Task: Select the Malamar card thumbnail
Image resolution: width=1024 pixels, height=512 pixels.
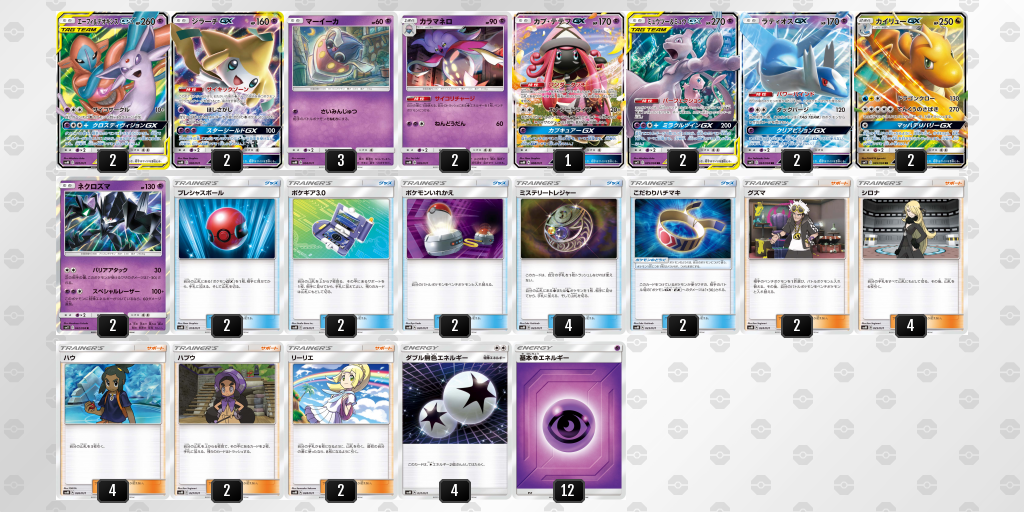Action: [x=455, y=90]
